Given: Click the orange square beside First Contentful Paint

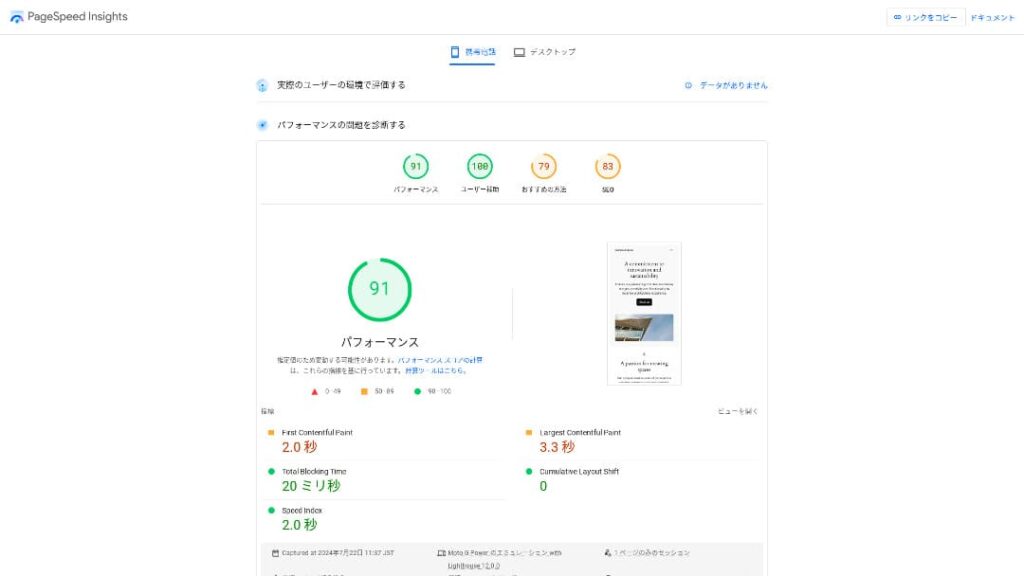Looking at the screenshot, I should pos(271,432).
